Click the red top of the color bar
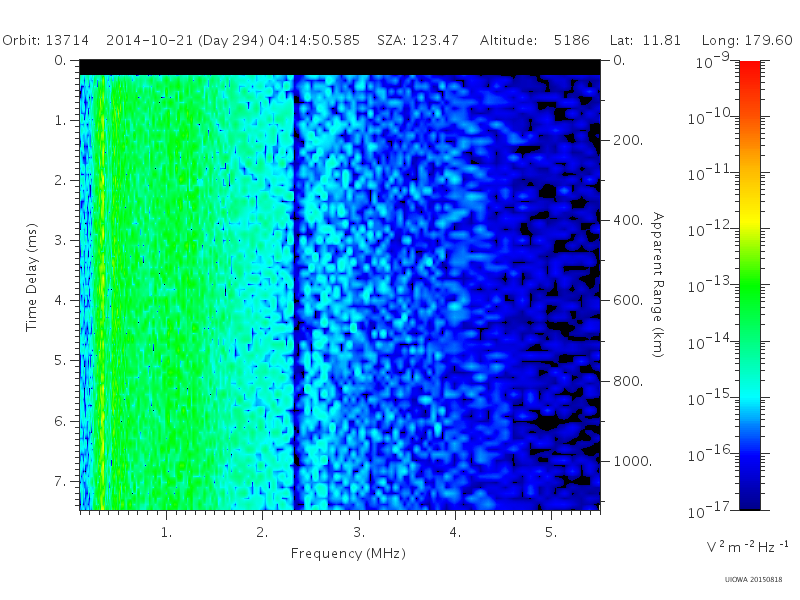The width and height of the screenshot is (800, 600). 749,69
